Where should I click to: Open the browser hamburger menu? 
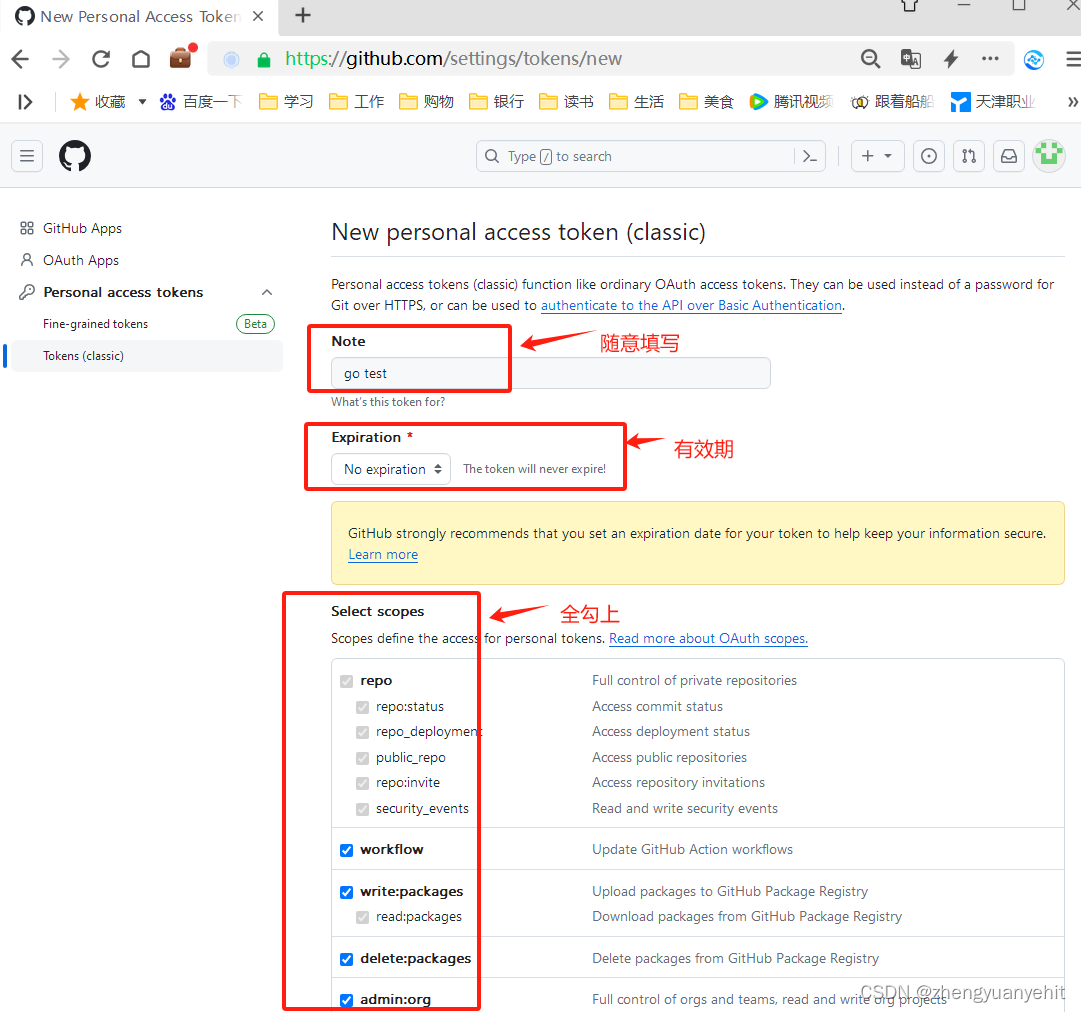[1073, 59]
